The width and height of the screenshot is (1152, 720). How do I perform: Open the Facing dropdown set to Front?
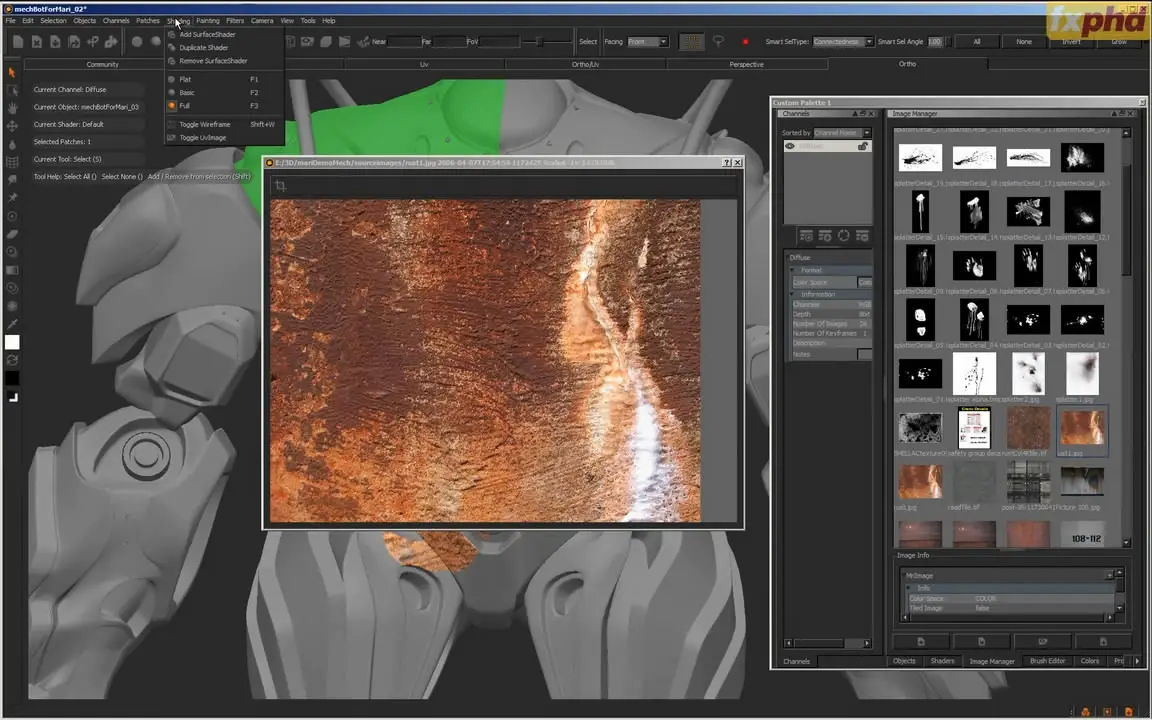coord(648,42)
